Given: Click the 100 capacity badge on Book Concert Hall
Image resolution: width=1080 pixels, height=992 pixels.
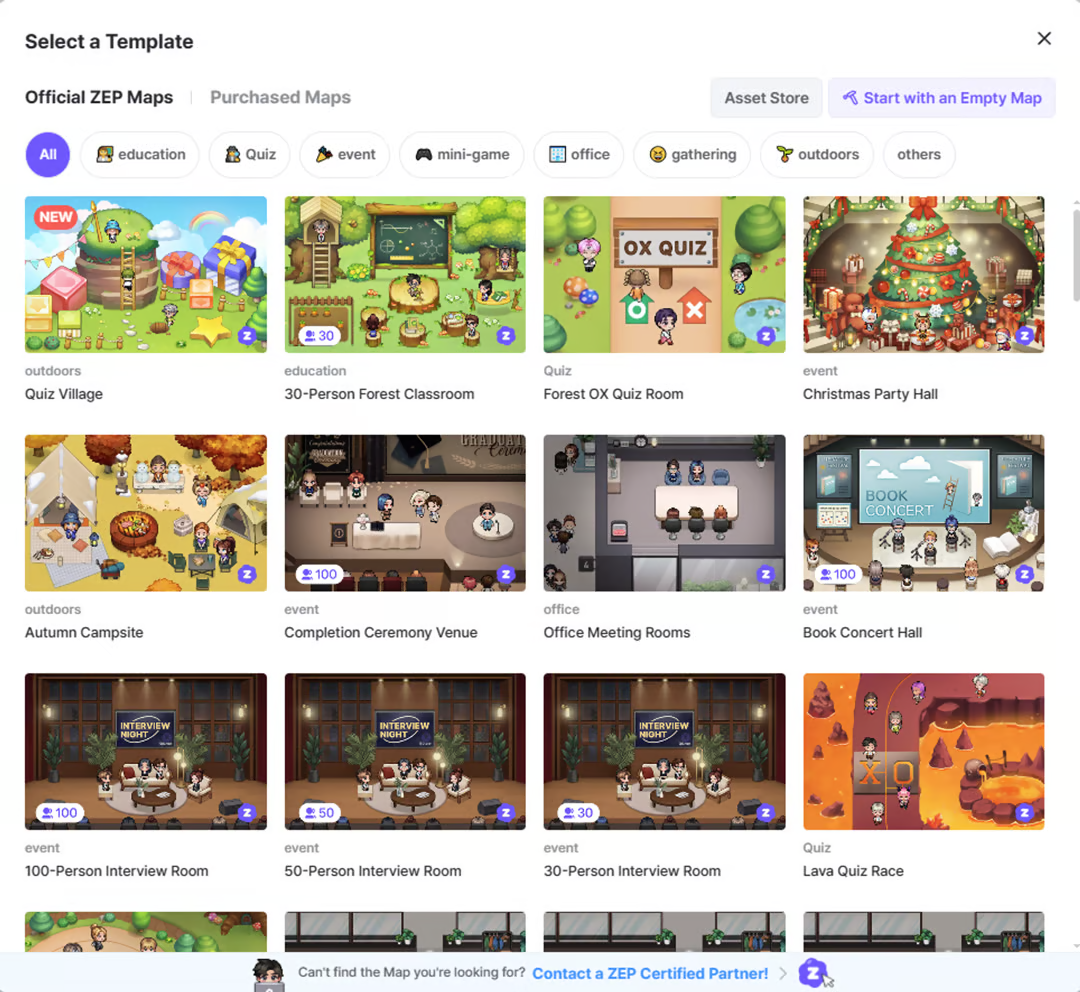Looking at the screenshot, I should click(838, 574).
